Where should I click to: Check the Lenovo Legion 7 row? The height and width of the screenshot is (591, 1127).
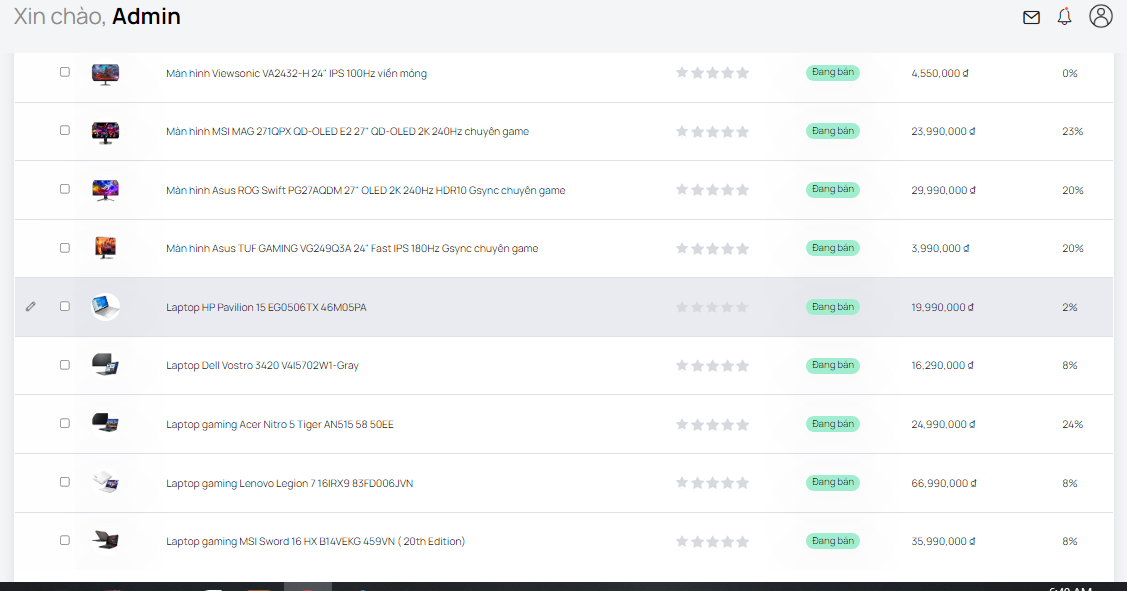point(65,482)
